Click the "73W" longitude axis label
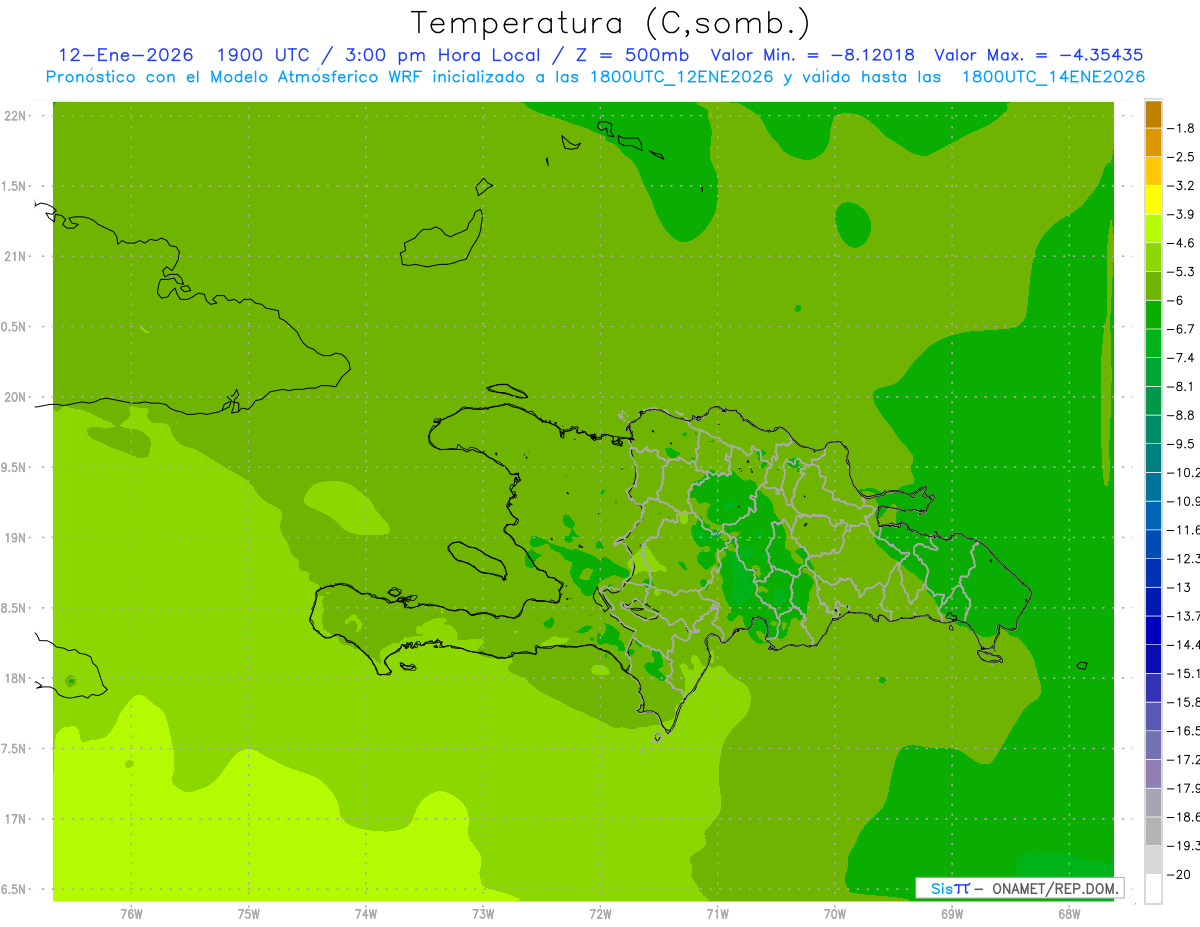Viewport: 1200px width, 927px height. (x=483, y=914)
